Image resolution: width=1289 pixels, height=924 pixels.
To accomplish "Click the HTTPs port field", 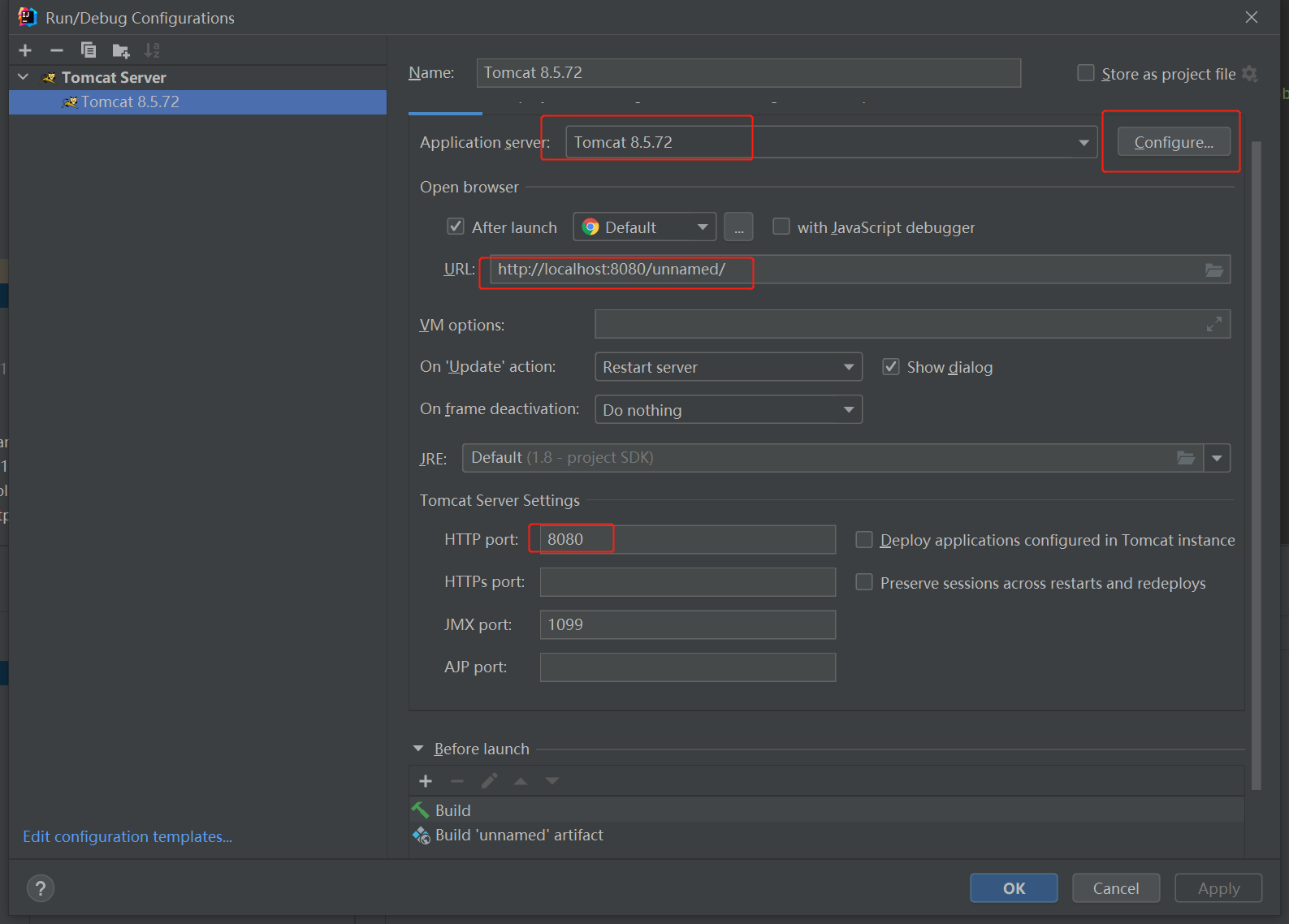I will point(688,582).
